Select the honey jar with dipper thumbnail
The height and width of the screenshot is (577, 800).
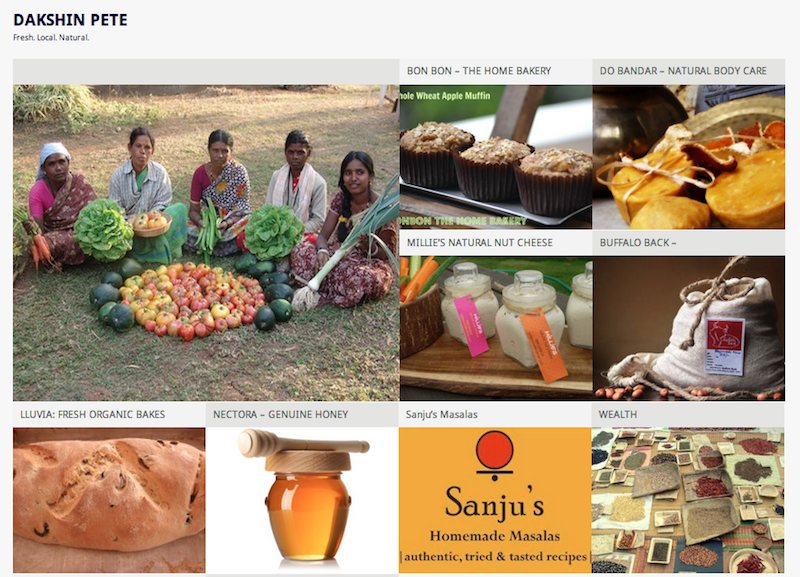coord(302,500)
